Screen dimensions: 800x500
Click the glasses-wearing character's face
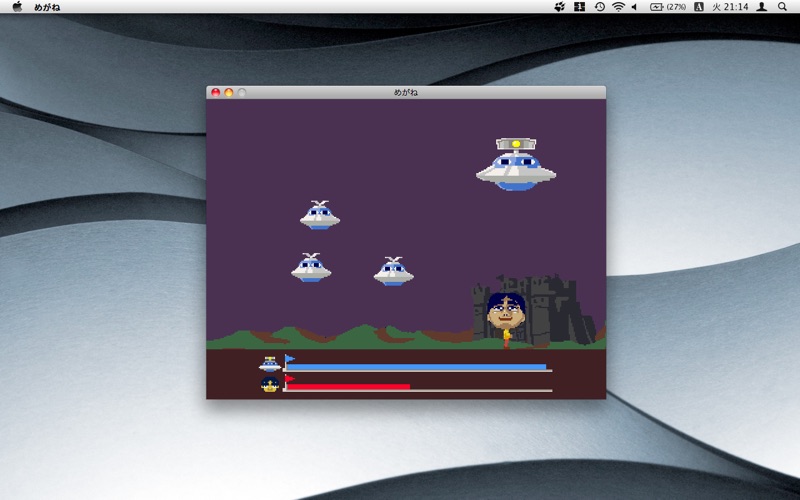506,310
